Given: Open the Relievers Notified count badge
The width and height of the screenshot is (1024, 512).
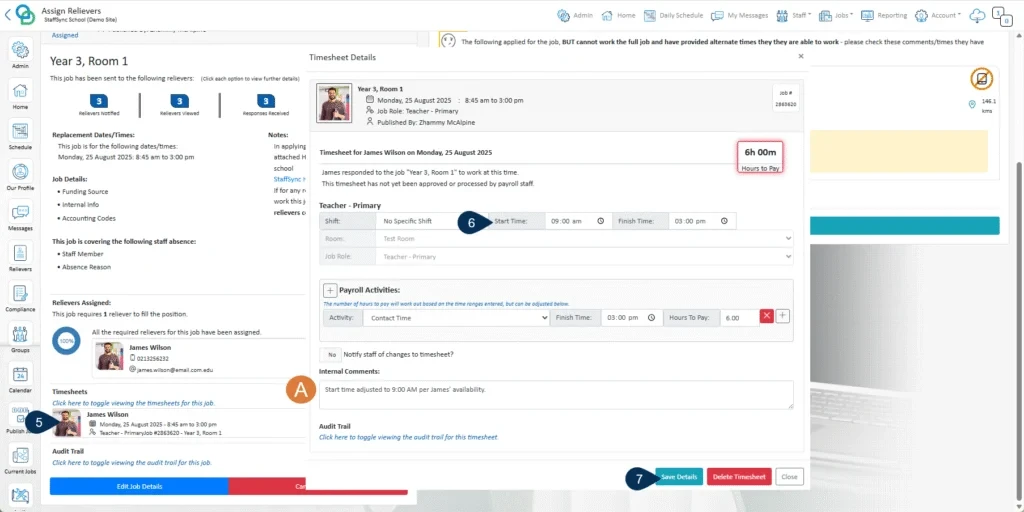Looking at the screenshot, I should (x=98, y=101).
